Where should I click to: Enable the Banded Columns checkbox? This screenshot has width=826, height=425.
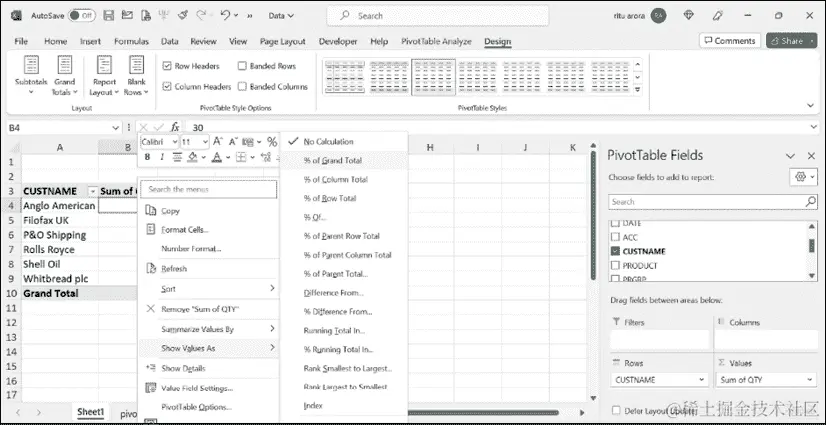tap(242, 86)
